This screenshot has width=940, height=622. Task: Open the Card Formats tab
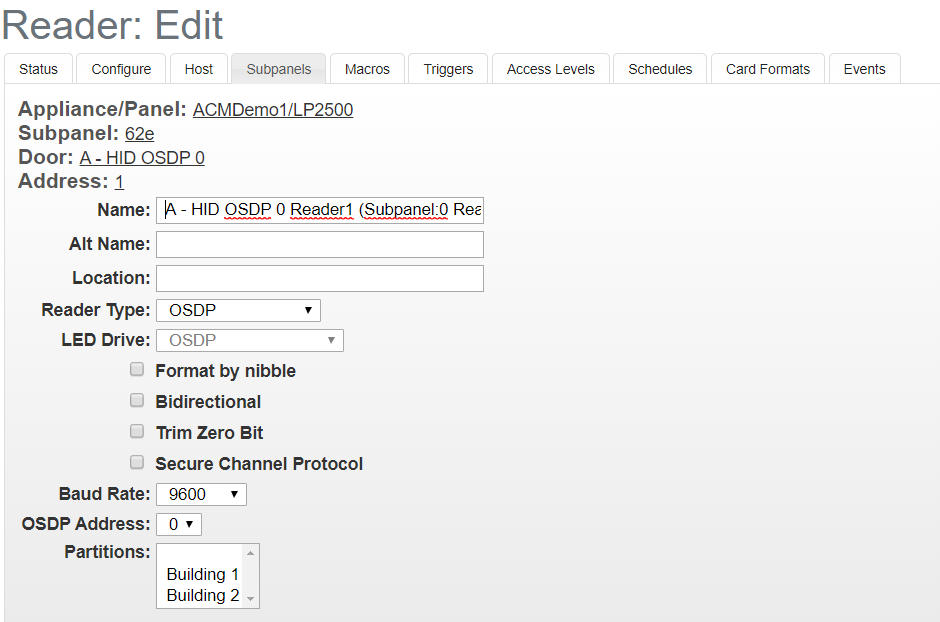[x=767, y=68]
